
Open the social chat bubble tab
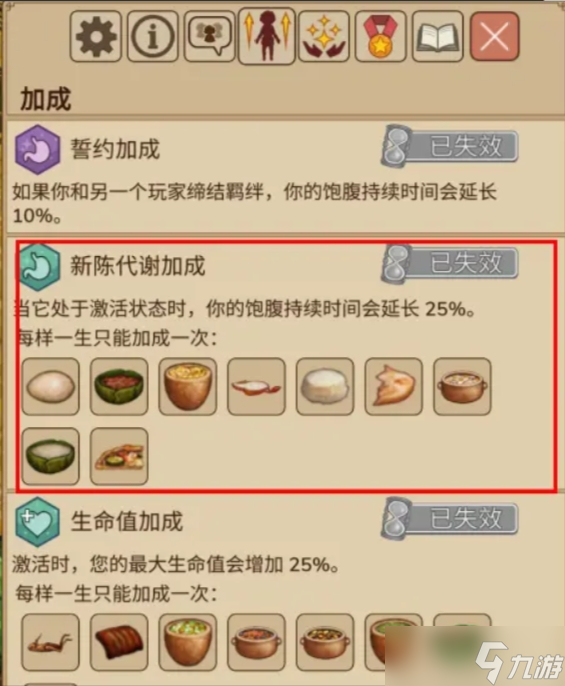click(210, 37)
